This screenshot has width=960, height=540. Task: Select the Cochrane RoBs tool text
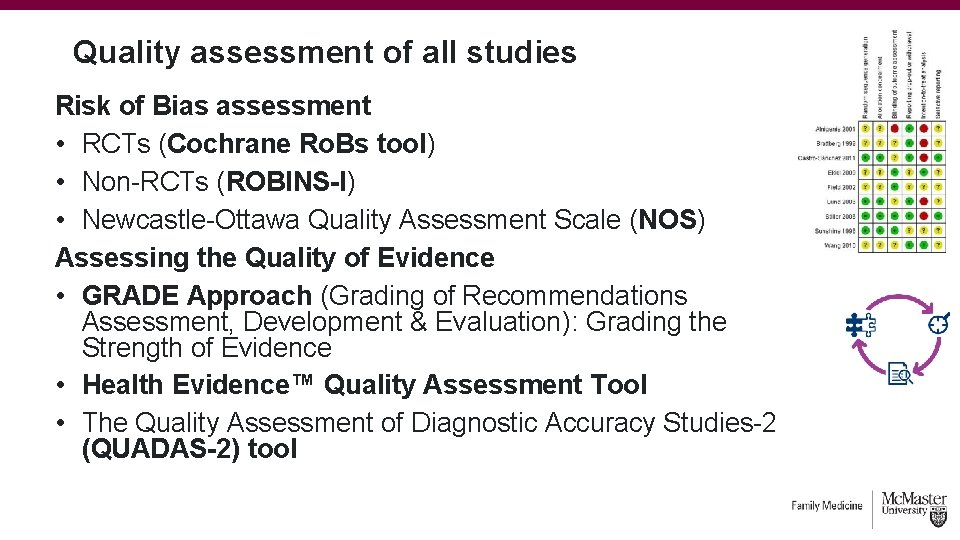[x=297, y=144]
